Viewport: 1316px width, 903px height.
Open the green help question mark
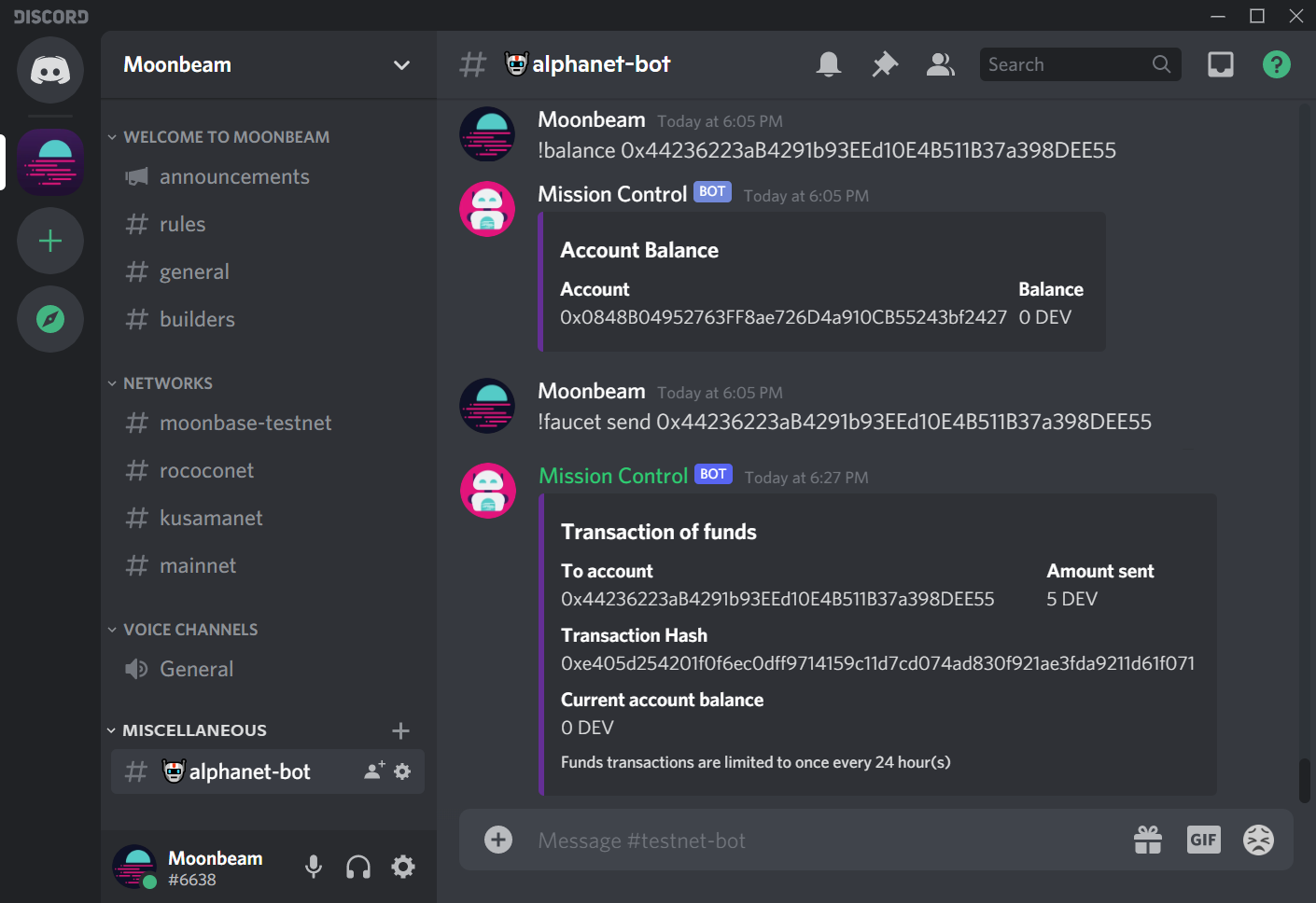pos(1277,64)
